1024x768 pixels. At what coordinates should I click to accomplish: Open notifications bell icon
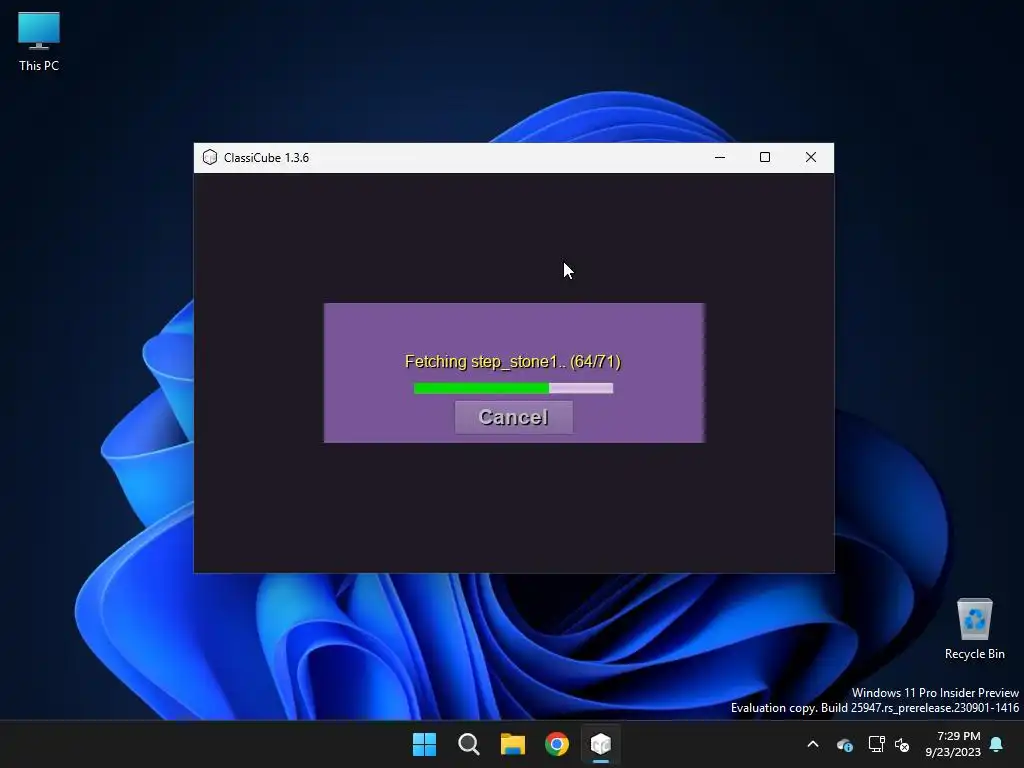pos(997,744)
